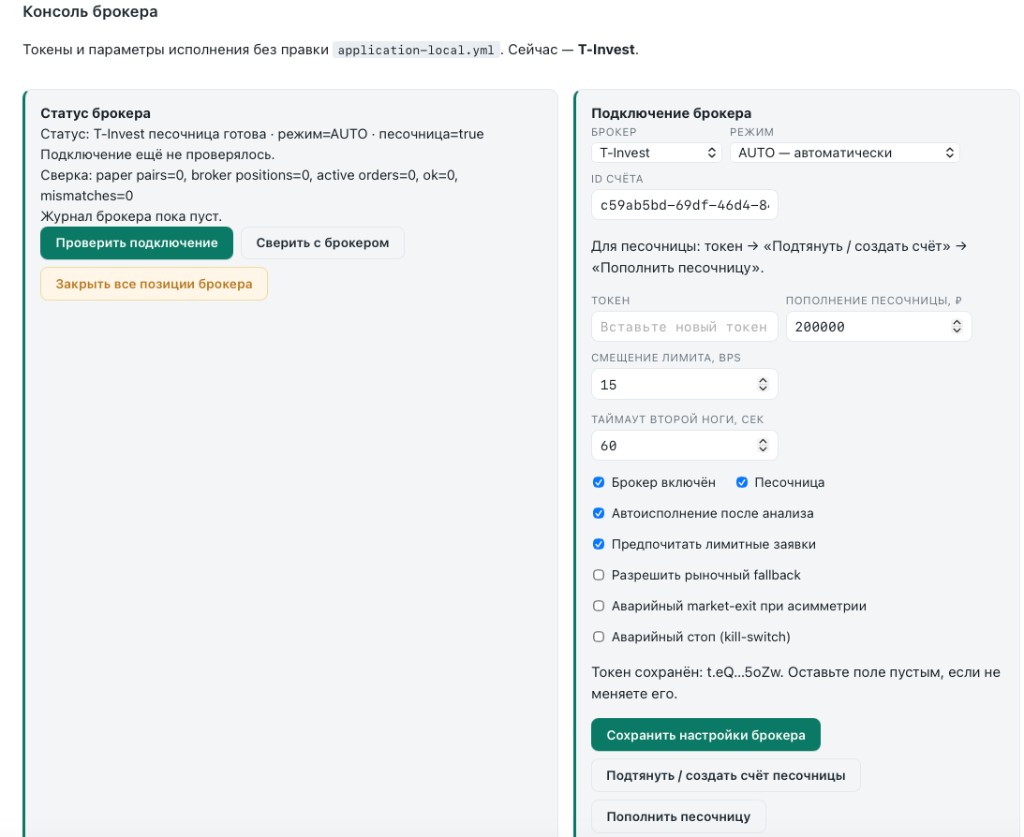Click the 'Подключение брокера' heading
The image size is (1024, 837).
[x=671, y=113]
